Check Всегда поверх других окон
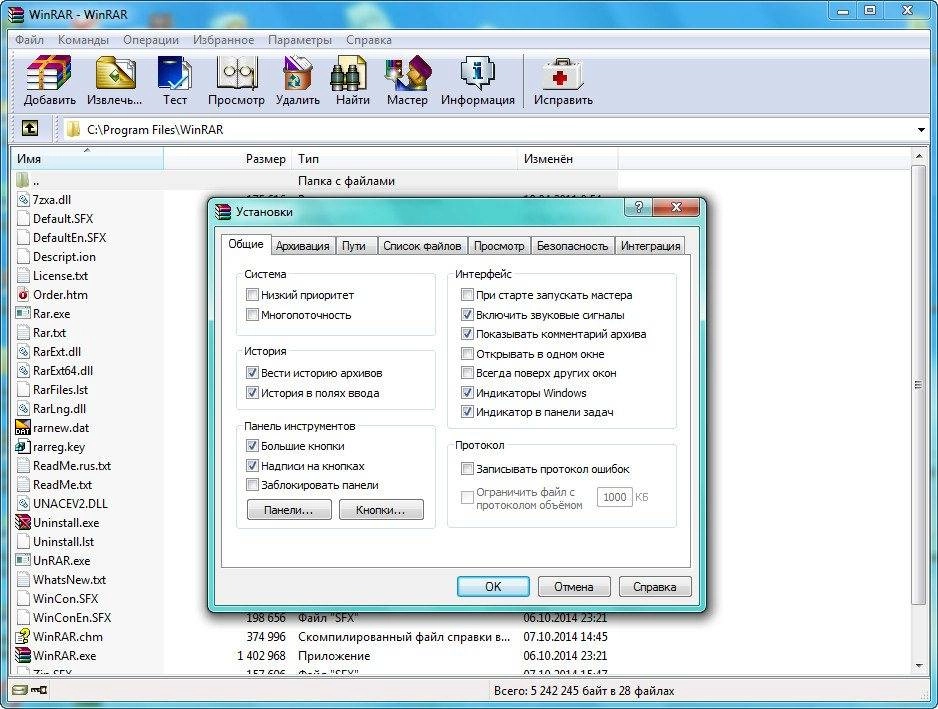This screenshot has width=938, height=709. coord(467,373)
